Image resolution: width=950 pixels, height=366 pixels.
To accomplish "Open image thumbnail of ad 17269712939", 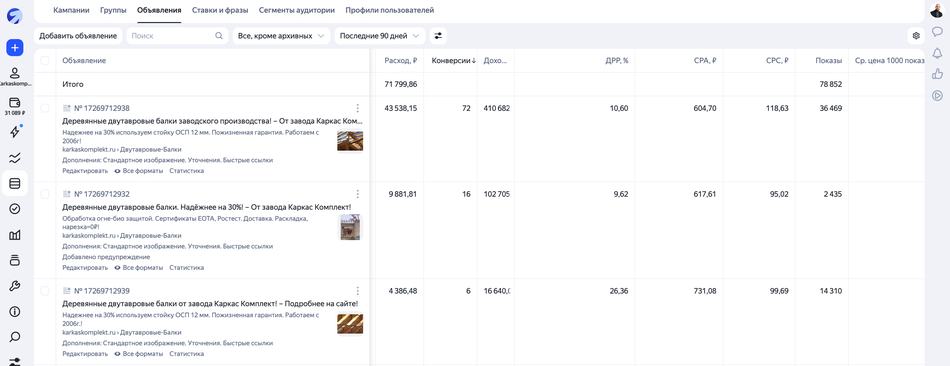I will [350, 324].
